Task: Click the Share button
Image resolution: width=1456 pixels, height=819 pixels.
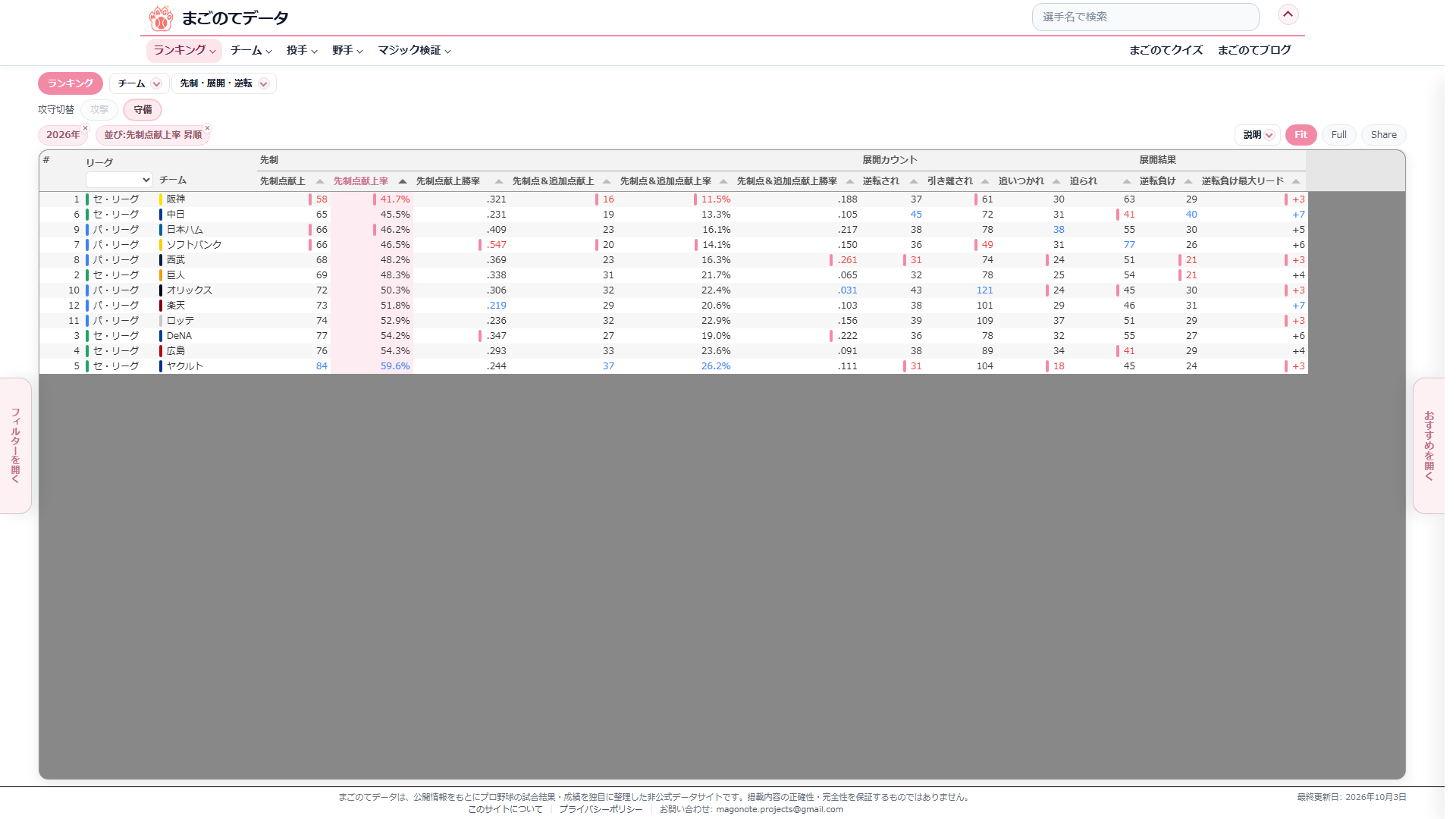Action: pos(1383,135)
